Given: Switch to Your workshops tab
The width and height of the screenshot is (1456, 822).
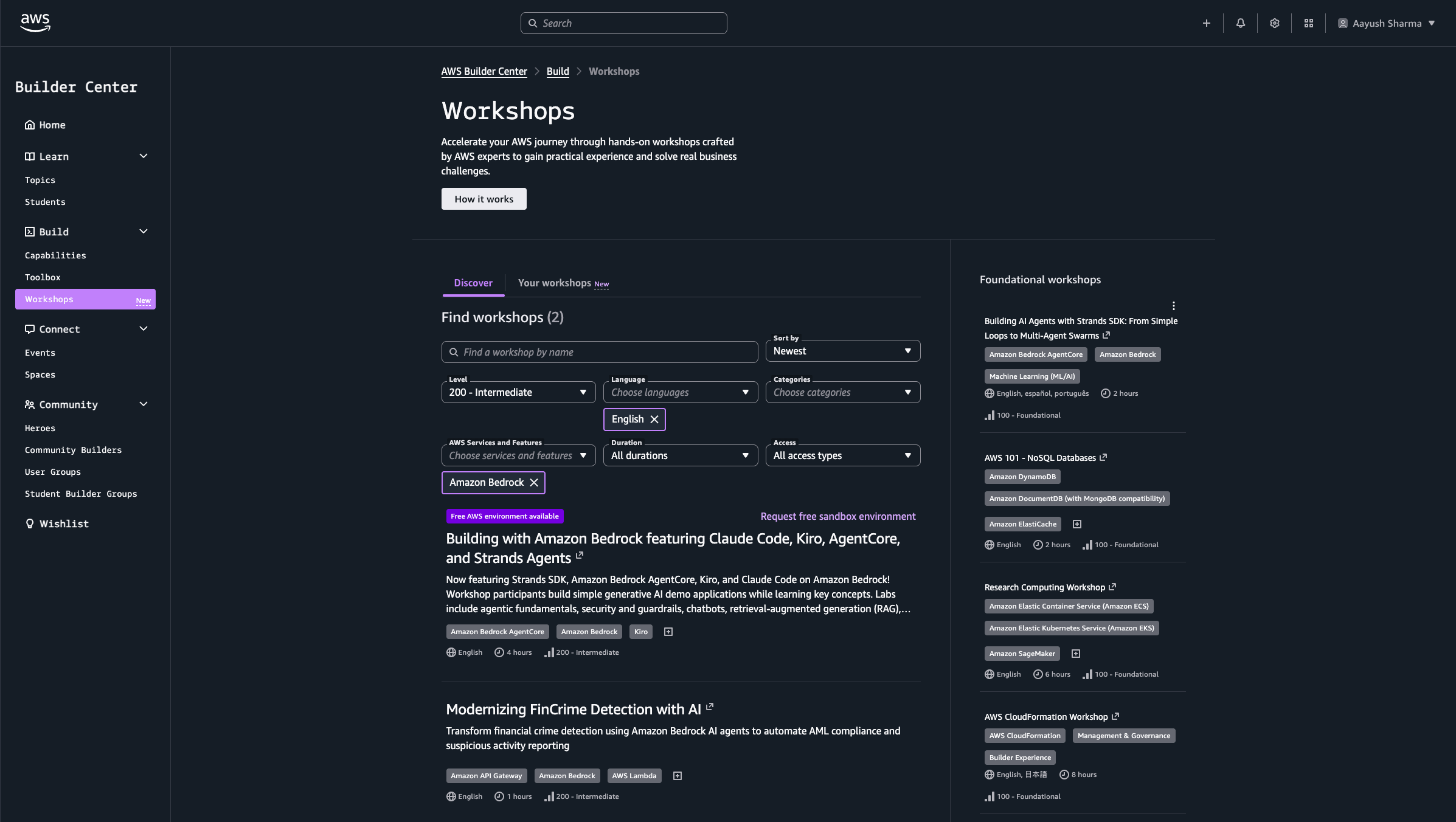Looking at the screenshot, I should [x=563, y=283].
